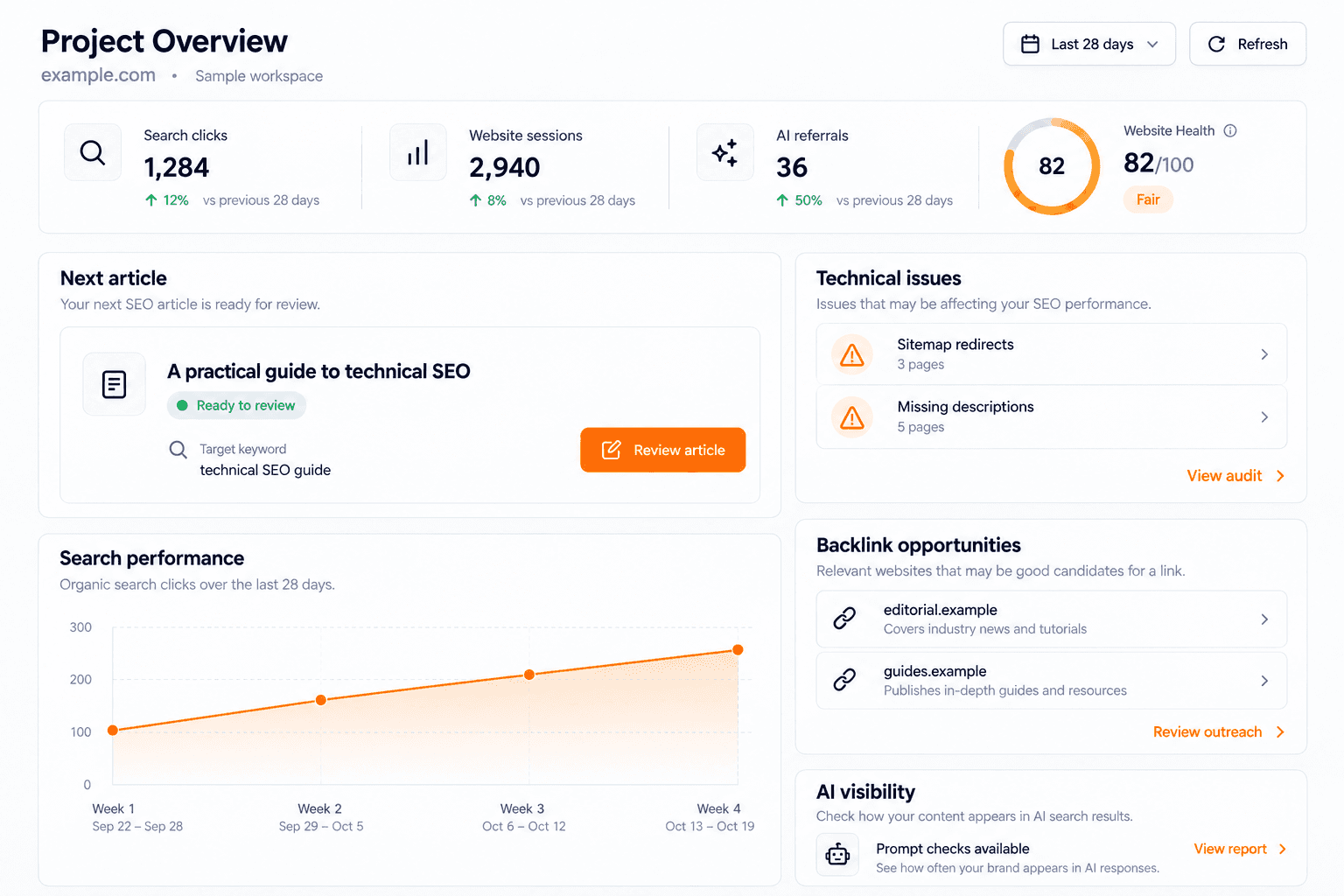The height and width of the screenshot is (896, 1344).
Task: Click the chevron next to View audit
Action: (1280, 476)
